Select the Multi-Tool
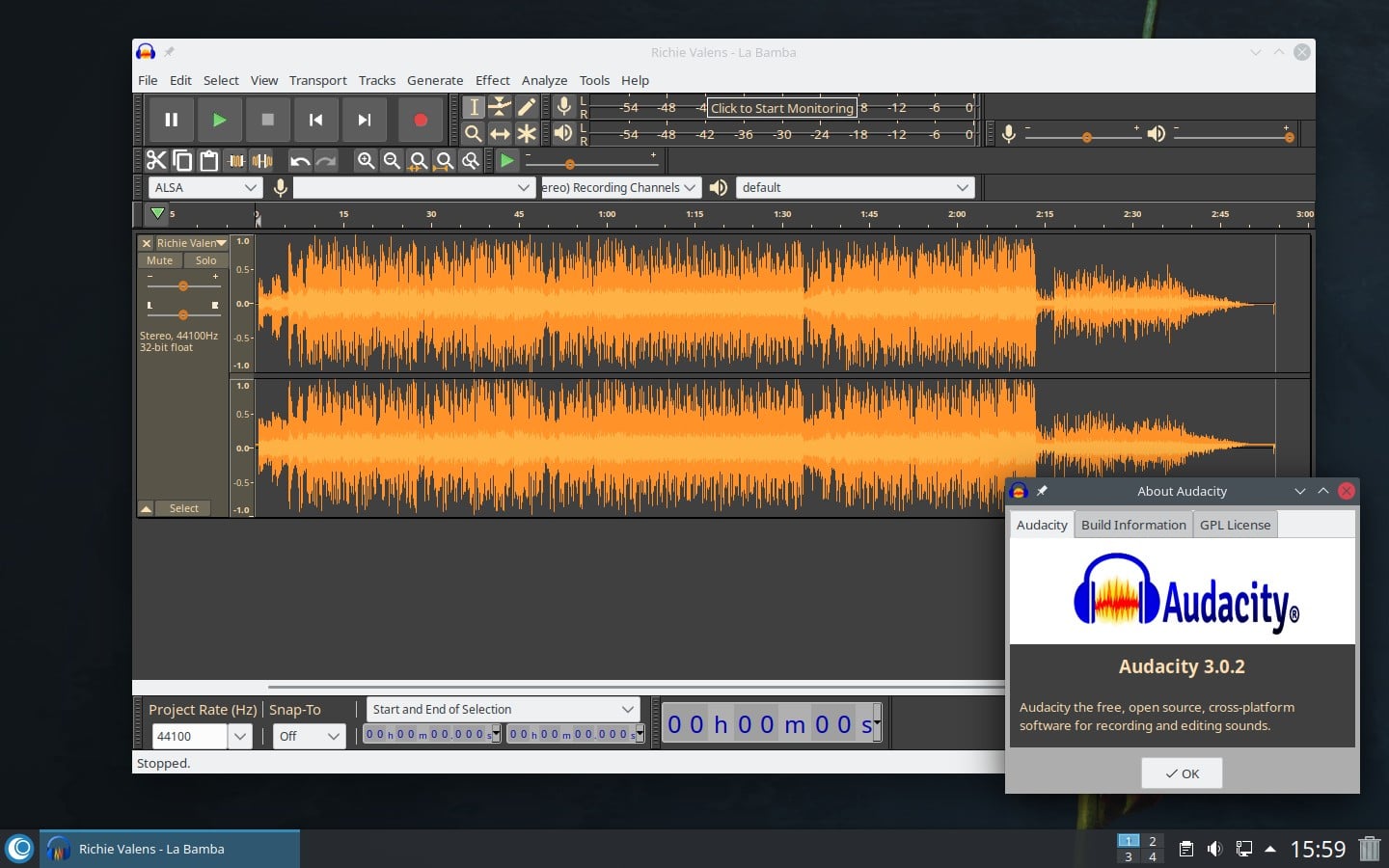The image size is (1389, 868). [527, 134]
